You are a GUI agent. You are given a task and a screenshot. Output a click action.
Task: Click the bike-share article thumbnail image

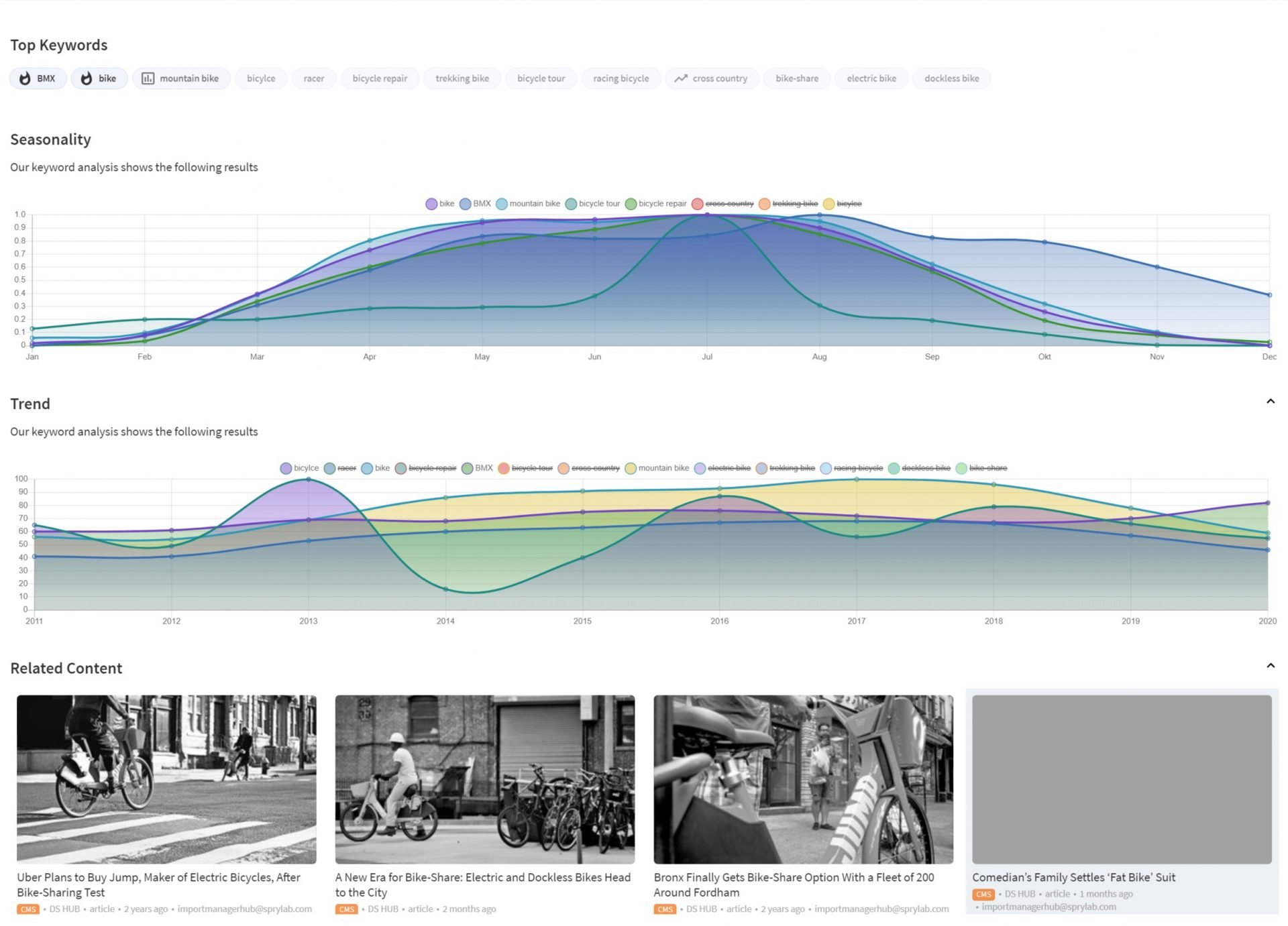[x=484, y=778]
